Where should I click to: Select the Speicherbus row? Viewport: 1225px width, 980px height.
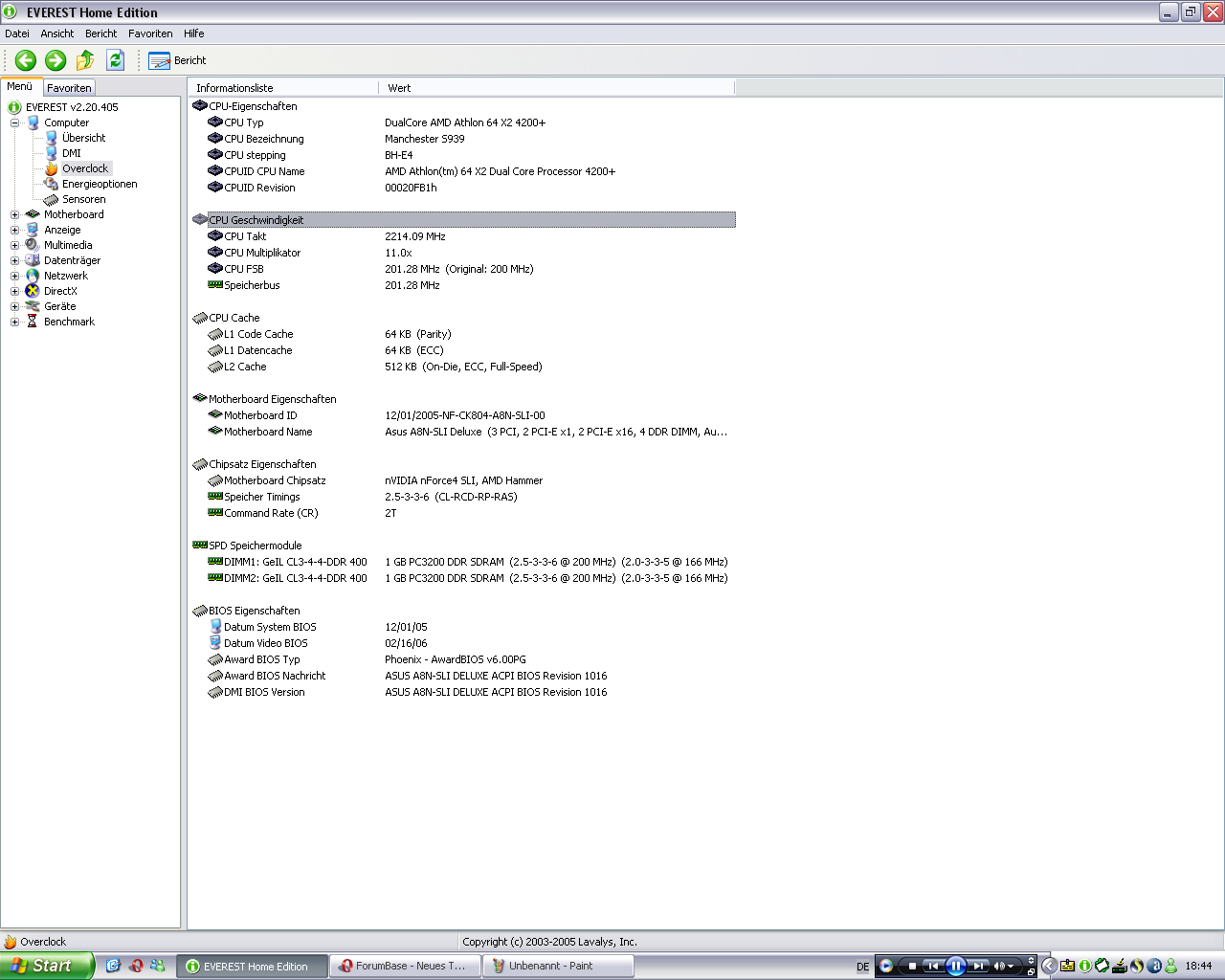463,285
